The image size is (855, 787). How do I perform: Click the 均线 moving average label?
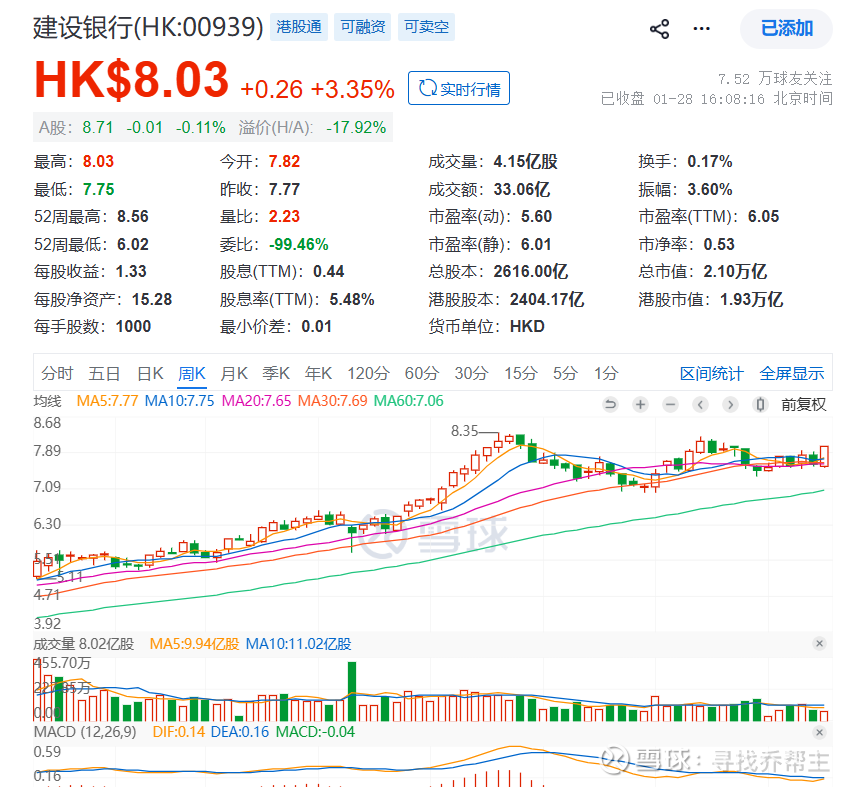(47, 401)
